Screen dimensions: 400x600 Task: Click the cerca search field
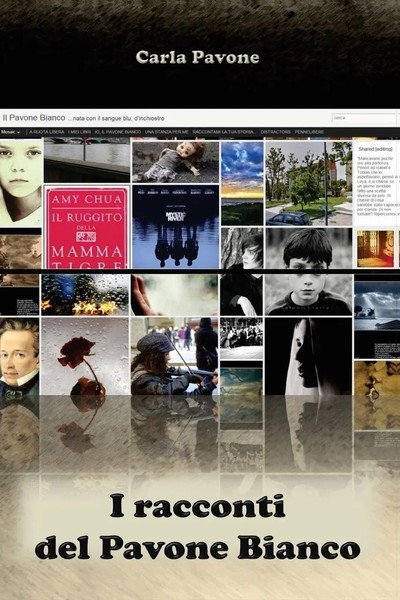(364, 118)
